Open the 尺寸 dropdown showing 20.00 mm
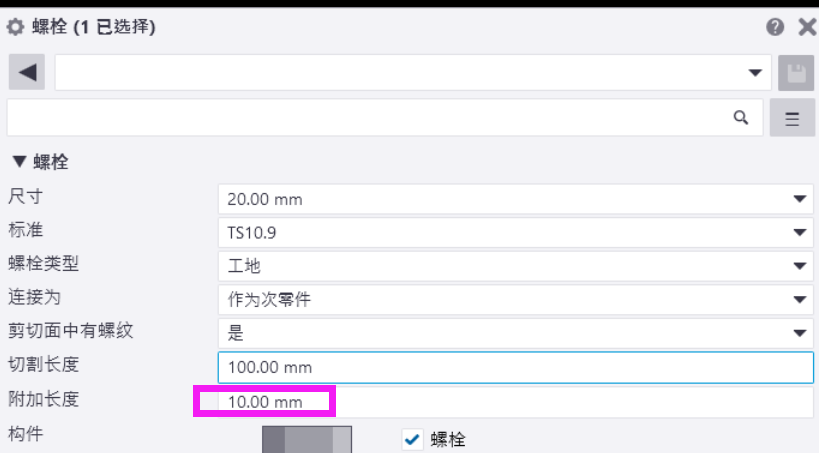This screenshot has height=453, width=819. 515,199
